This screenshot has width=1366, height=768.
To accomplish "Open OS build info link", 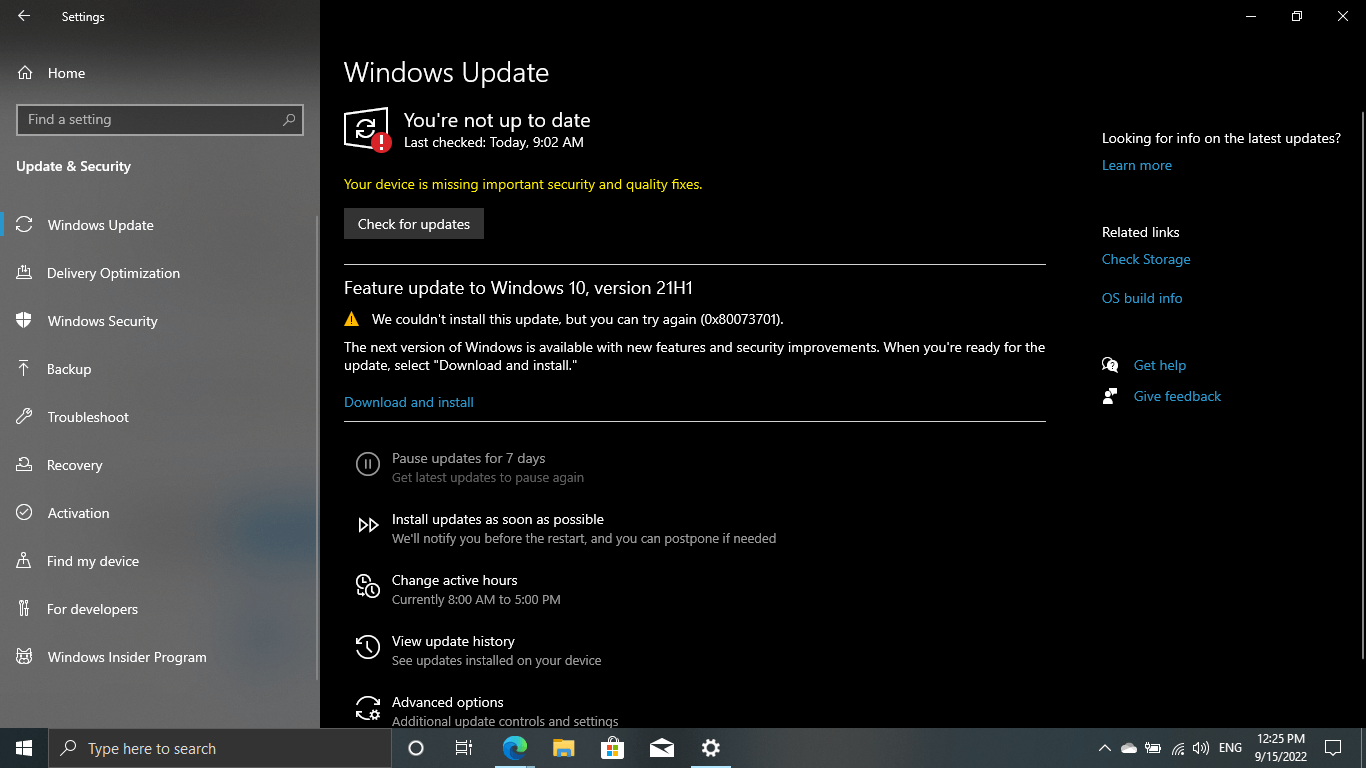I will (1142, 298).
